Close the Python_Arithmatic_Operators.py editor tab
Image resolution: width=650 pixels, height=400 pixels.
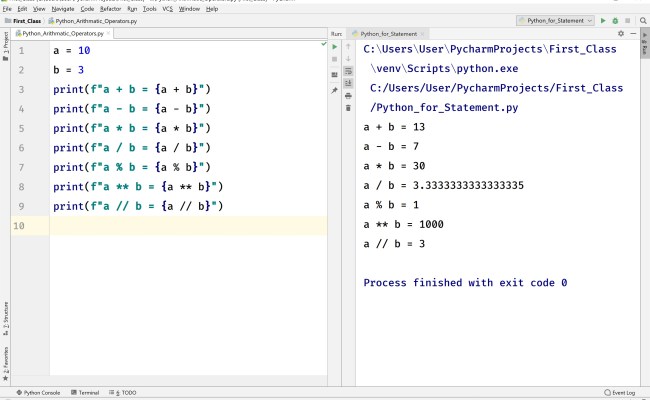[109, 33]
